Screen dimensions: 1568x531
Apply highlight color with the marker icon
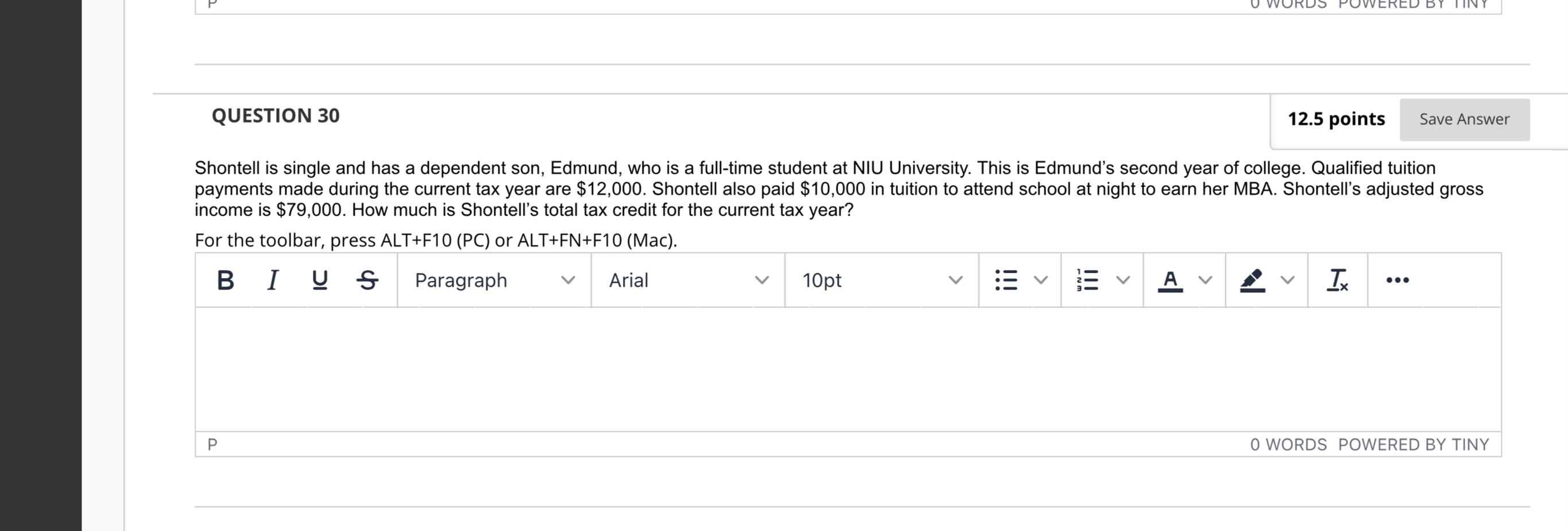pos(1252,280)
